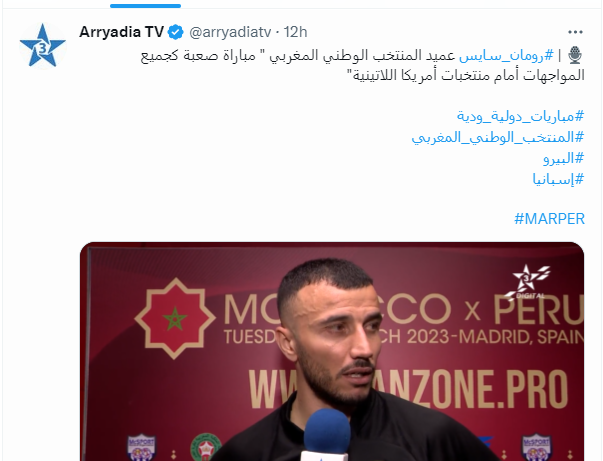Click the studio microphone emoji in the tweet

pyautogui.click(x=575, y=55)
